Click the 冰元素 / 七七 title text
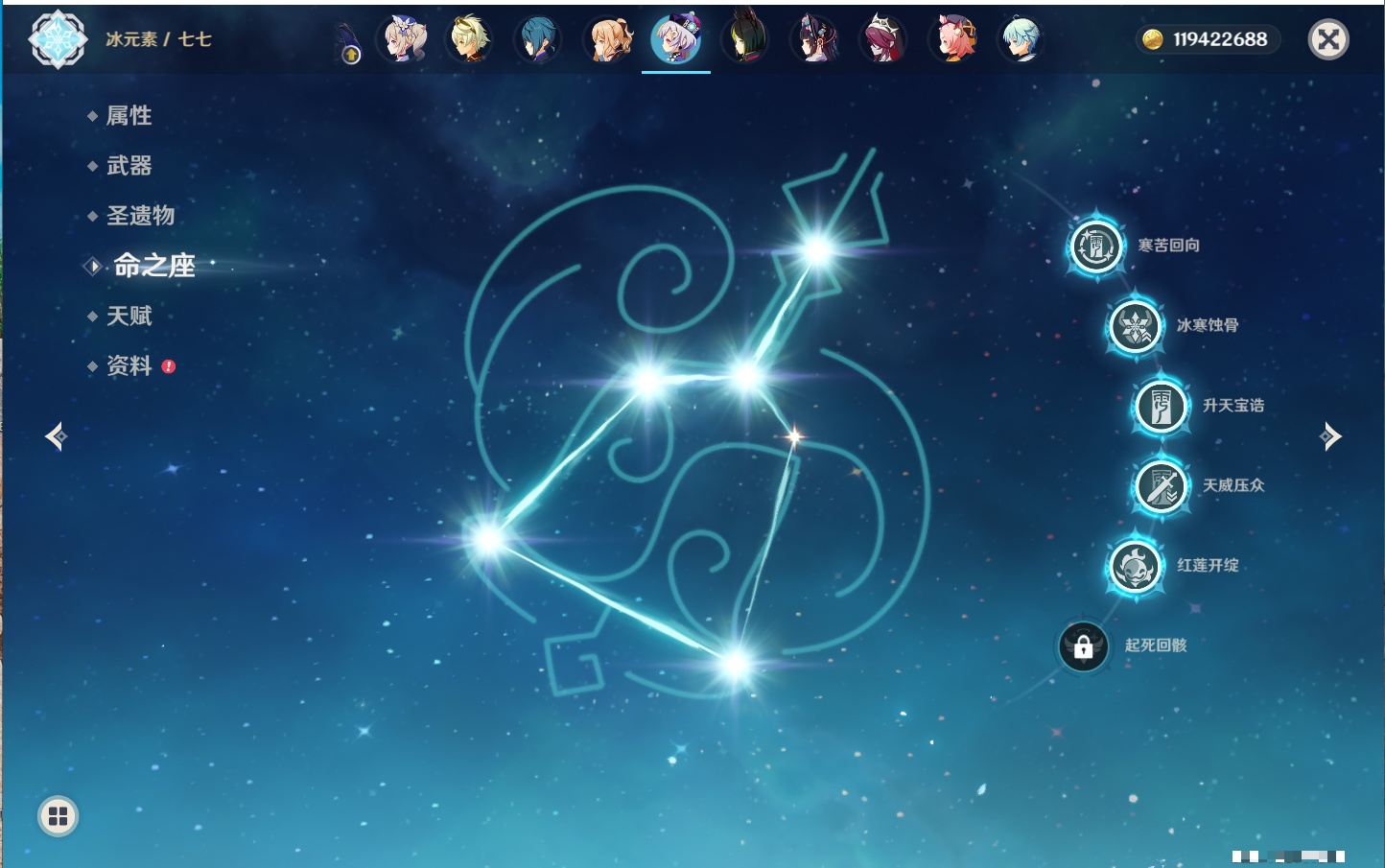The width and height of the screenshot is (1385, 868). (158, 39)
